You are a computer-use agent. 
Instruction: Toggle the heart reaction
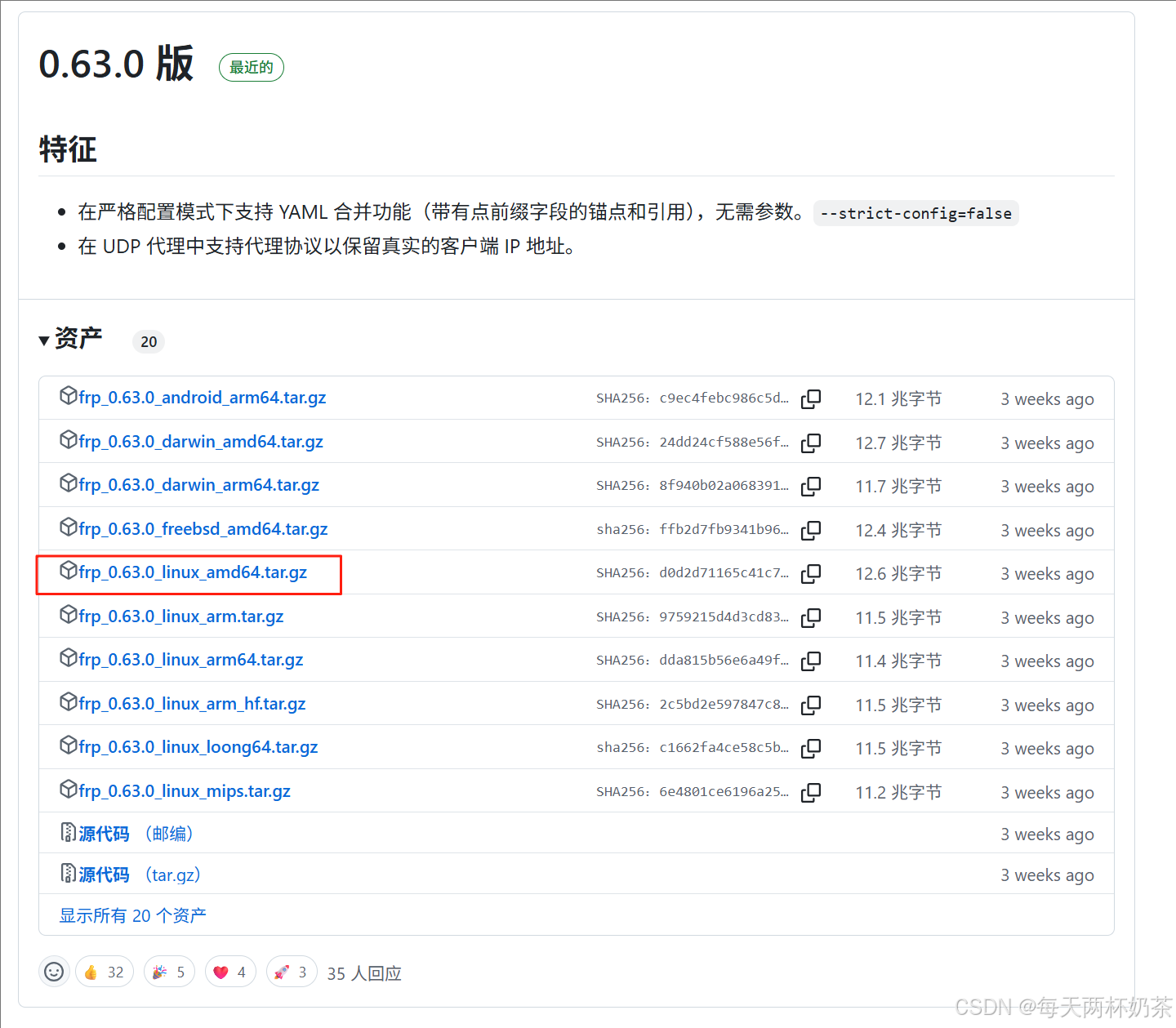pyautogui.click(x=229, y=972)
